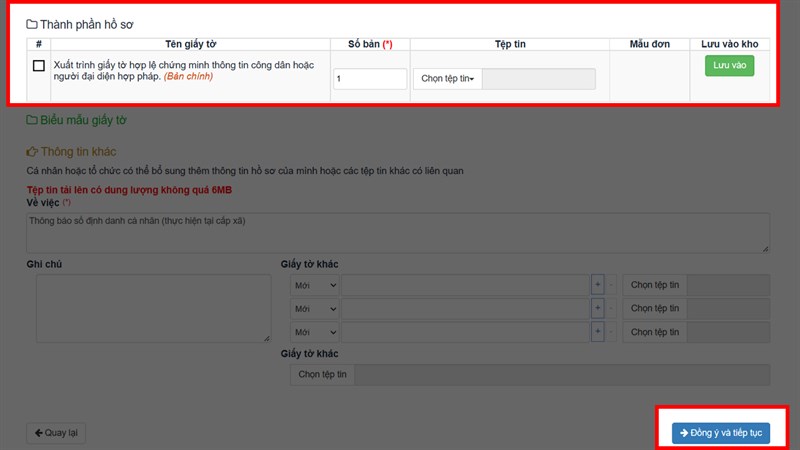800x450 pixels.
Task: Click the folder icon beside Biểu mẫu giấy tờ
Action: 32,120
